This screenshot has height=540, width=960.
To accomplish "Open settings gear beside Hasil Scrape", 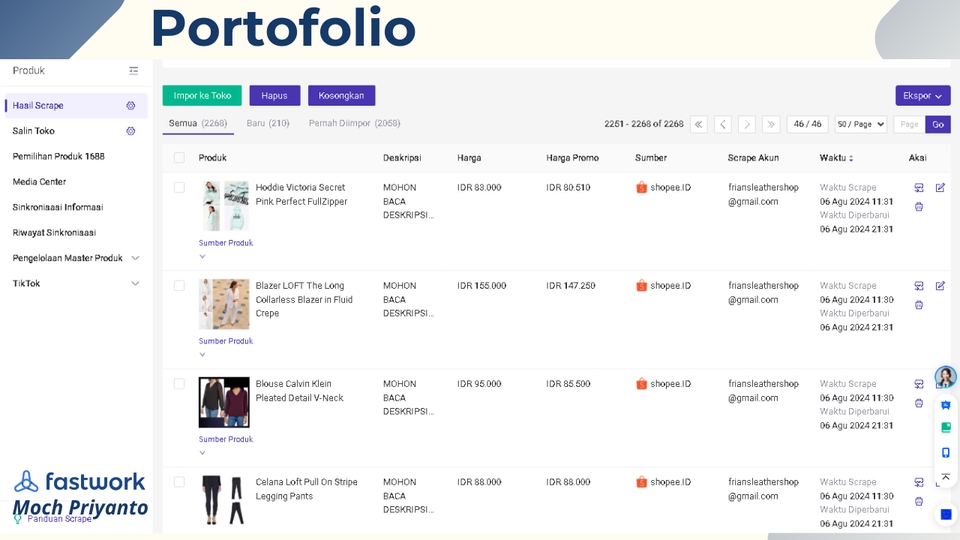I will (x=130, y=105).
